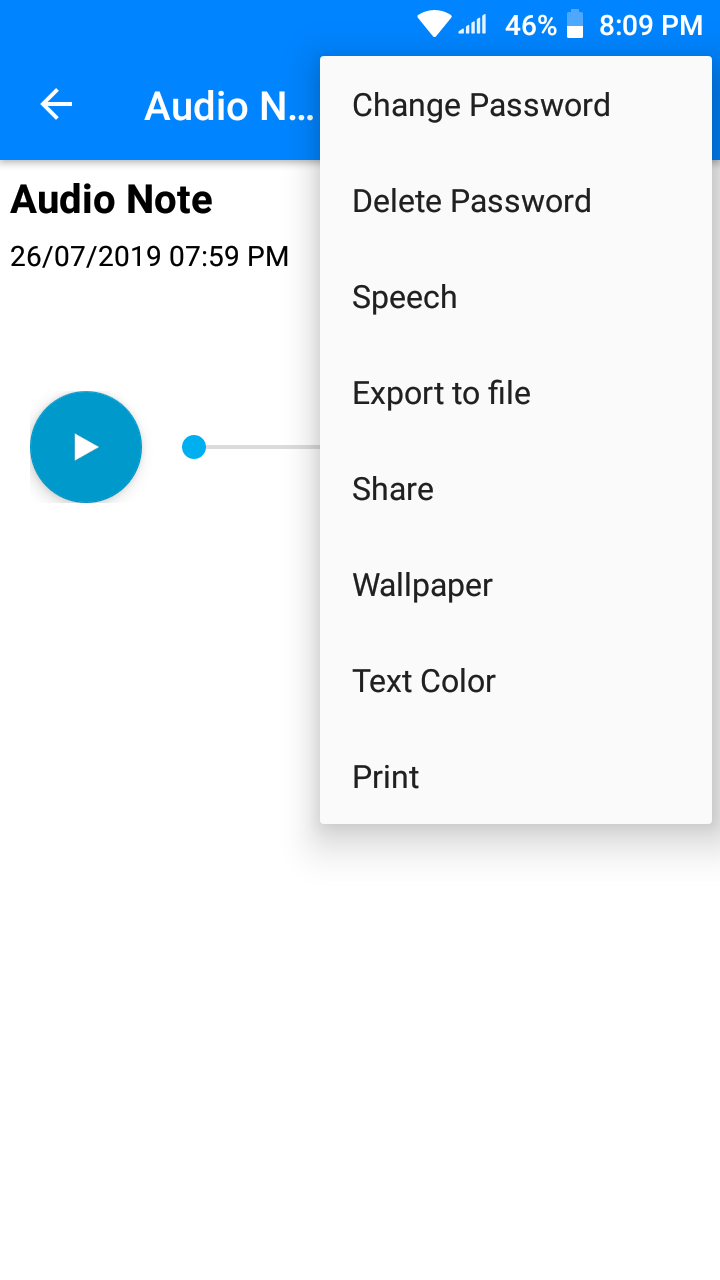
Task: Tap the Wi-Fi status icon
Action: [434, 24]
